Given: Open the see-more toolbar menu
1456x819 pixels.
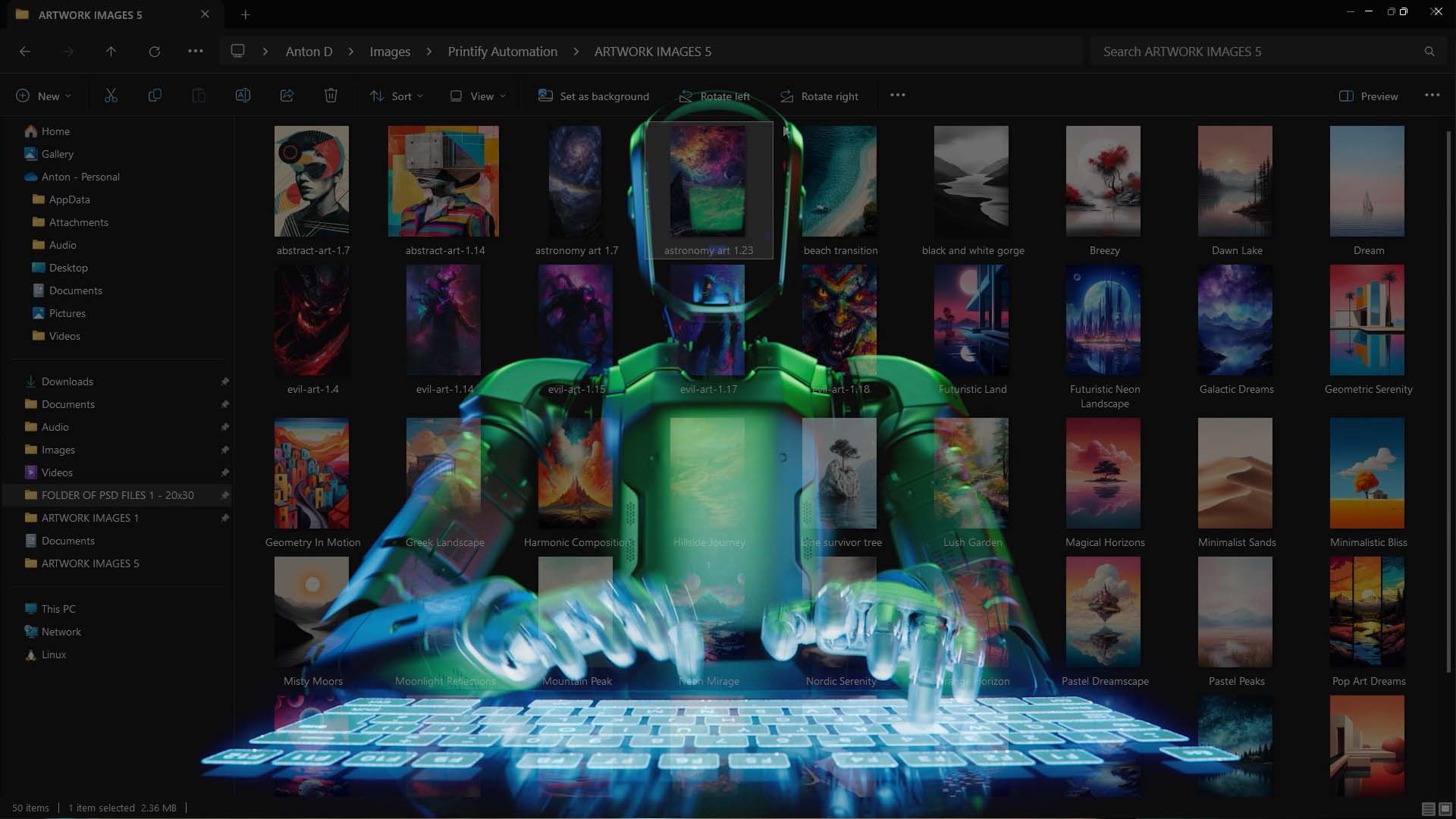Looking at the screenshot, I should click(x=898, y=96).
